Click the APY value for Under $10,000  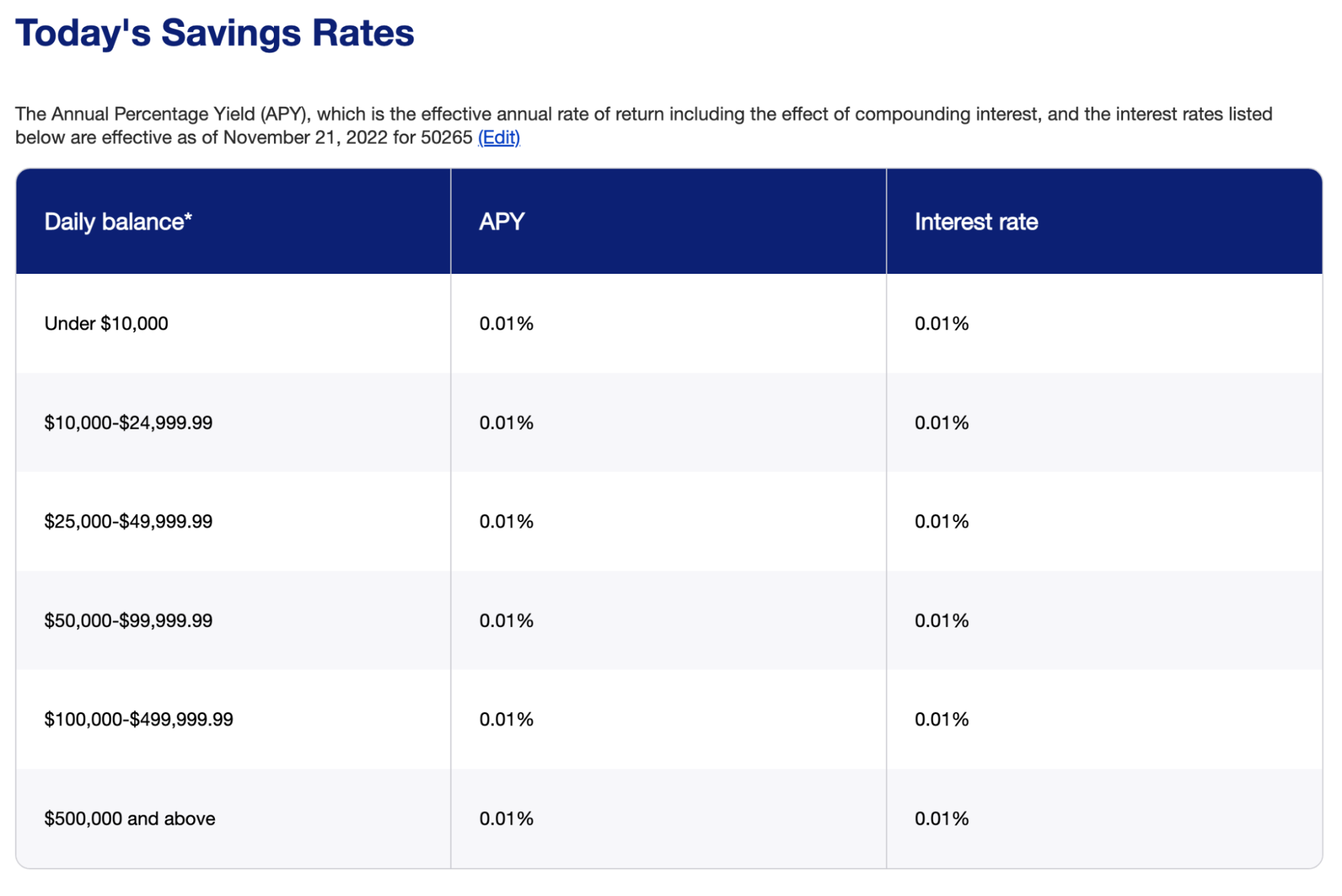(506, 323)
